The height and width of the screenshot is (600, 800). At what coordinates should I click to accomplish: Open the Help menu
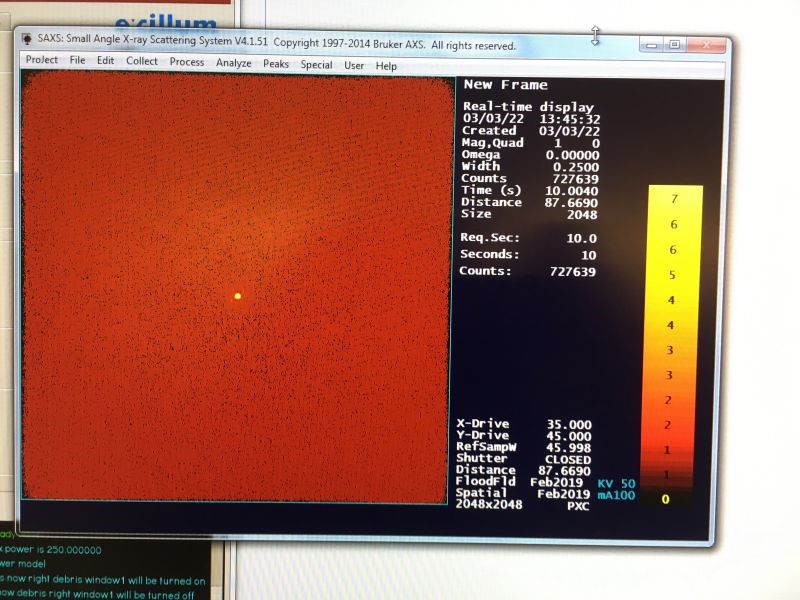pyautogui.click(x=386, y=66)
